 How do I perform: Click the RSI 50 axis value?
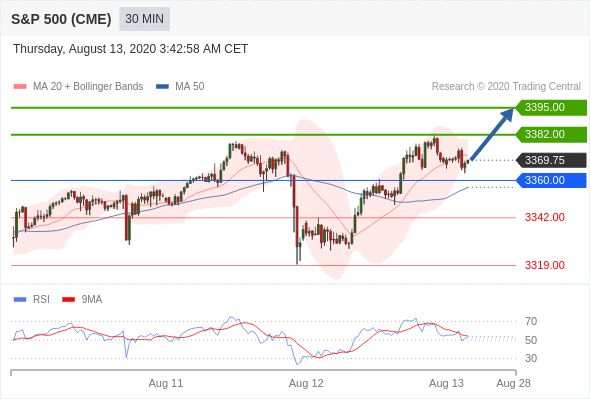(x=531, y=340)
